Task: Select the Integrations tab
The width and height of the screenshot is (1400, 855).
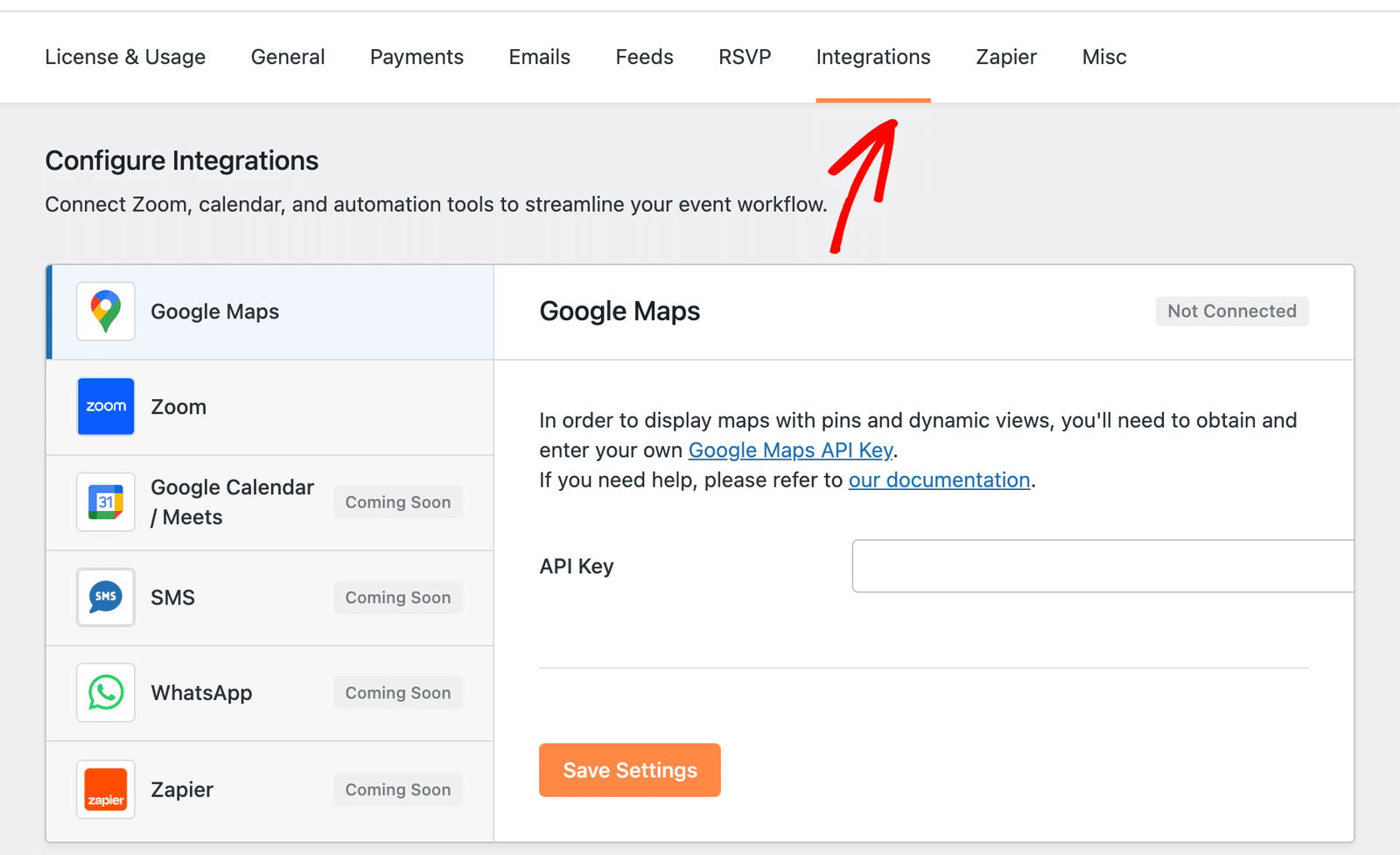Action: click(873, 57)
